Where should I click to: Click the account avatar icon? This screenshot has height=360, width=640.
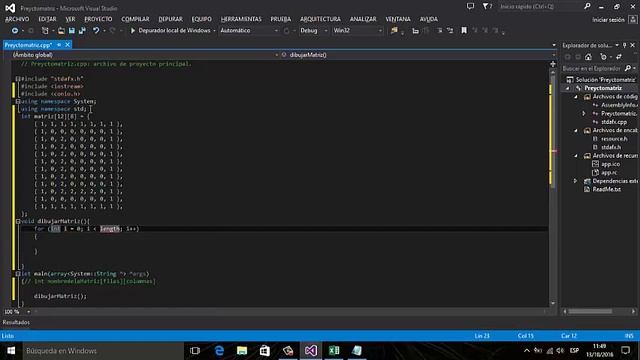(633, 19)
